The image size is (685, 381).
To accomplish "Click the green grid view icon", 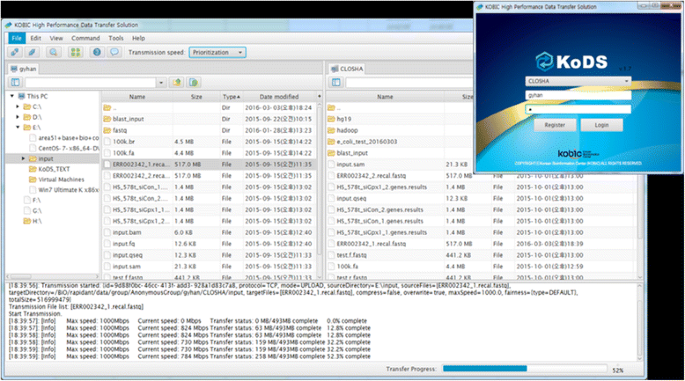I will point(76,52).
